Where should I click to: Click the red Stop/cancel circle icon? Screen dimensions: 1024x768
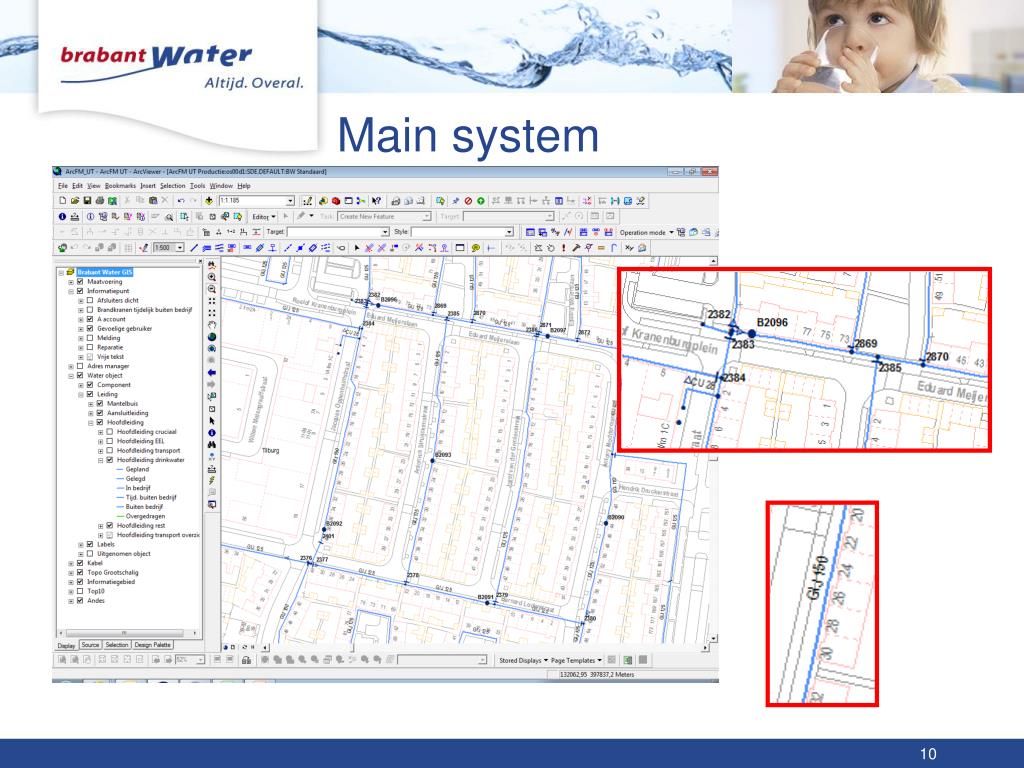pos(468,200)
